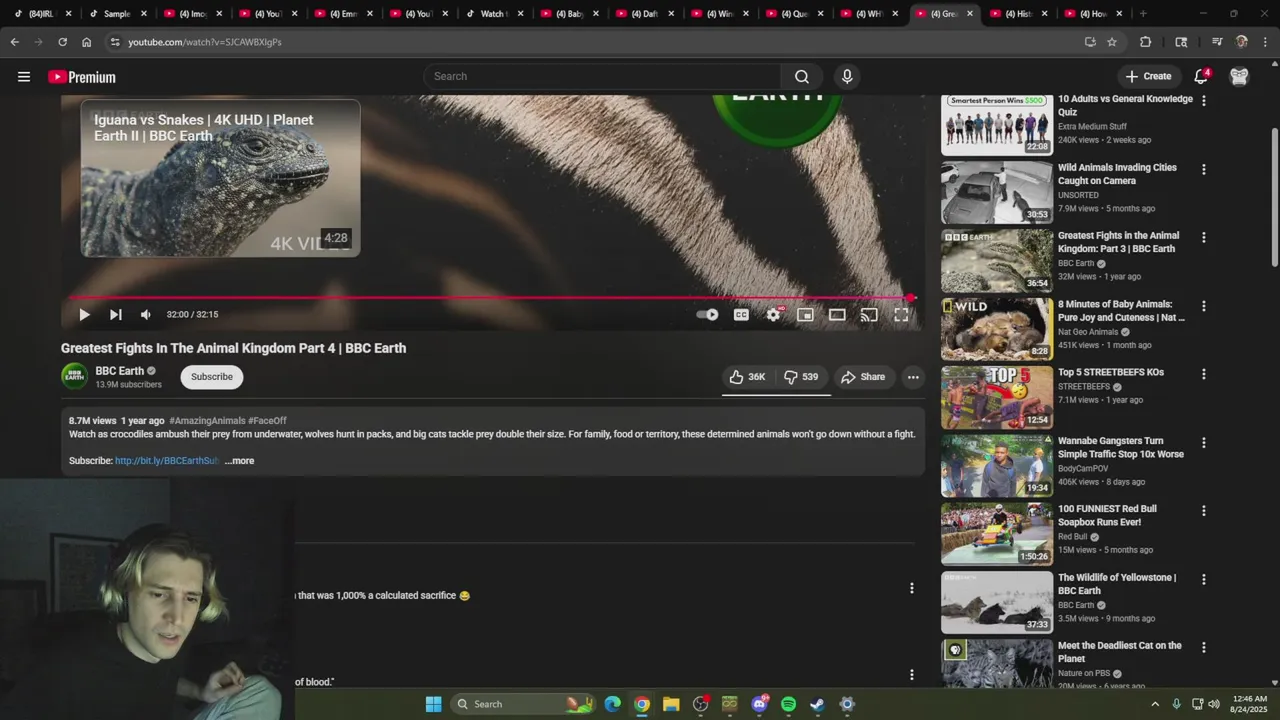
Task: Open options for 8 Minutes of Baby Animals
Action: [x=1204, y=306]
